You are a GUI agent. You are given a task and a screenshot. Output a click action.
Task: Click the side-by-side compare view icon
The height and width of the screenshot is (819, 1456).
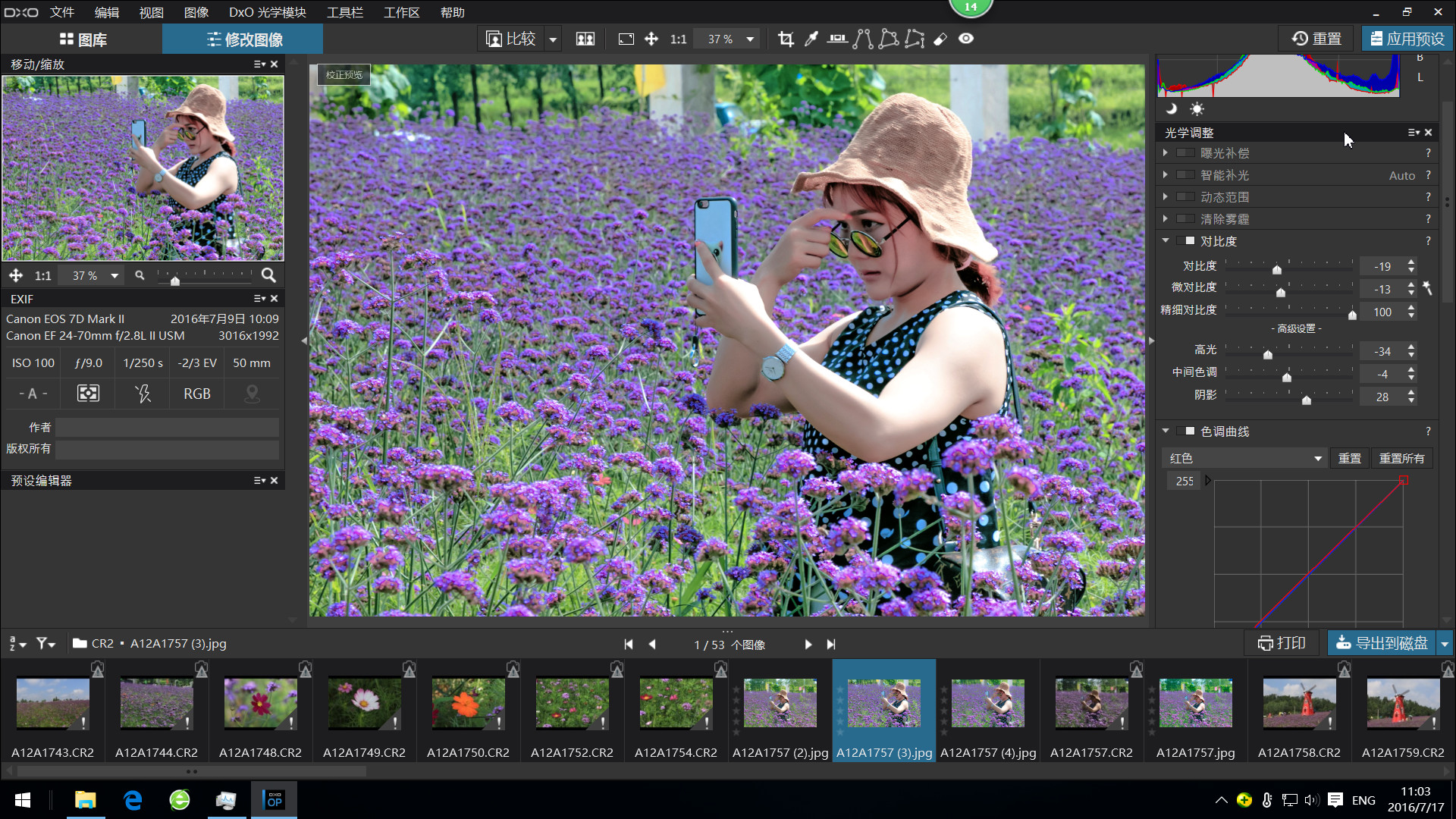(585, 39)
